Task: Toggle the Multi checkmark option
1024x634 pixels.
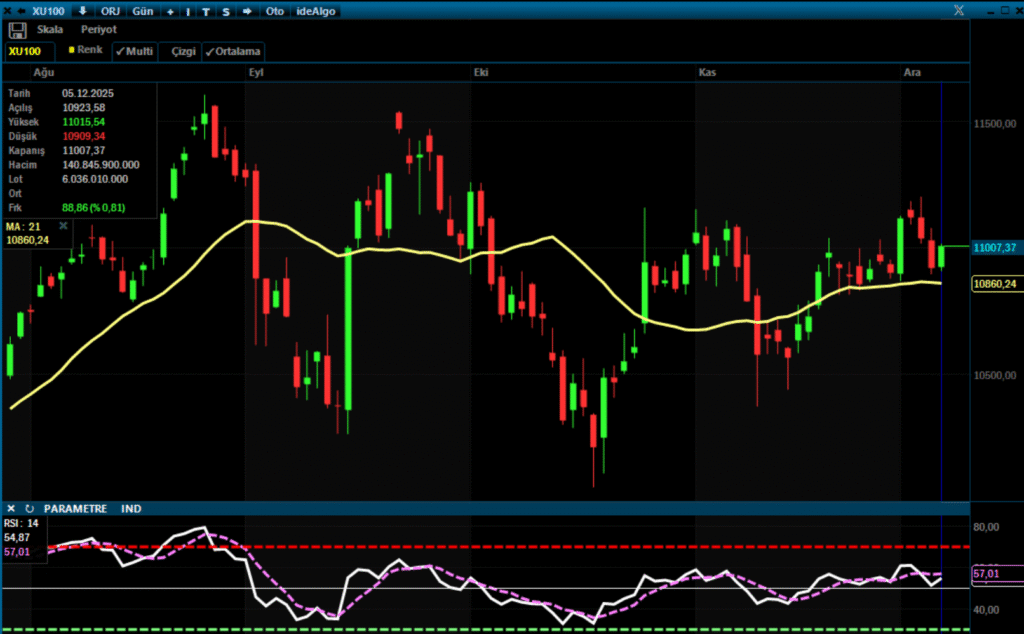Action: pyautogui.click(x=134, y=50)
